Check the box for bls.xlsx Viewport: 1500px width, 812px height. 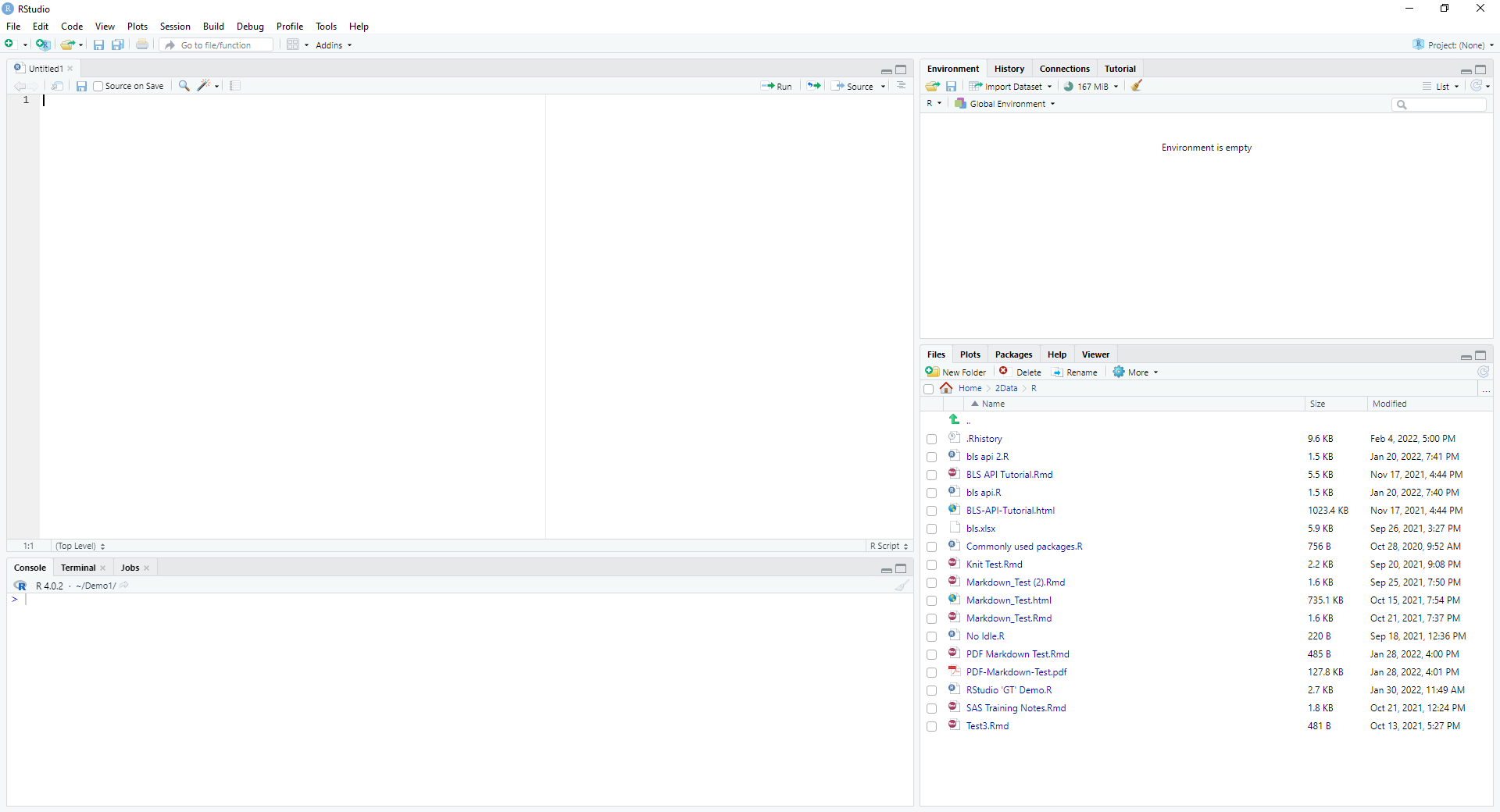(931, 529)
